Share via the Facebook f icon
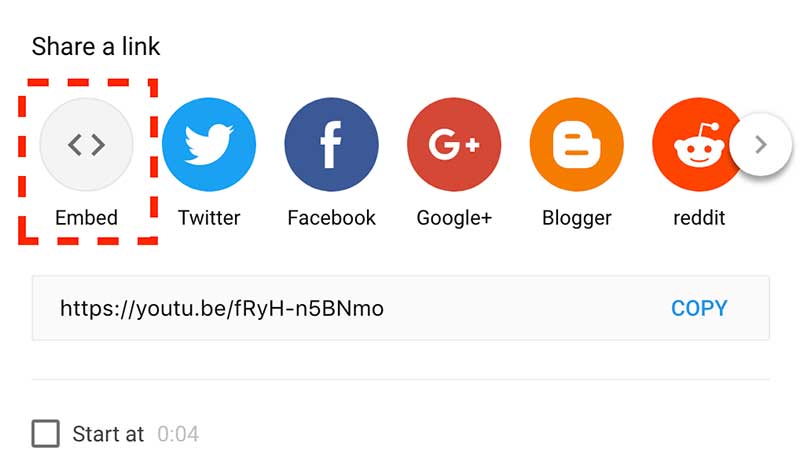The height and width of the screenshot is (476, 800). click(332, 145)
